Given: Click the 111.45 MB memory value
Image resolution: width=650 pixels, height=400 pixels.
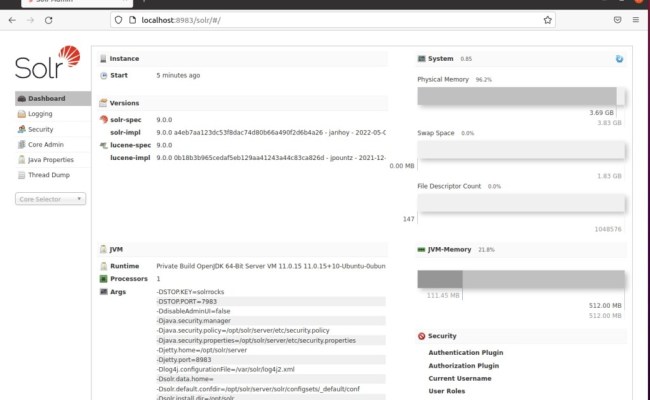Looking at the screenshot, I should (x=443, y=296).
